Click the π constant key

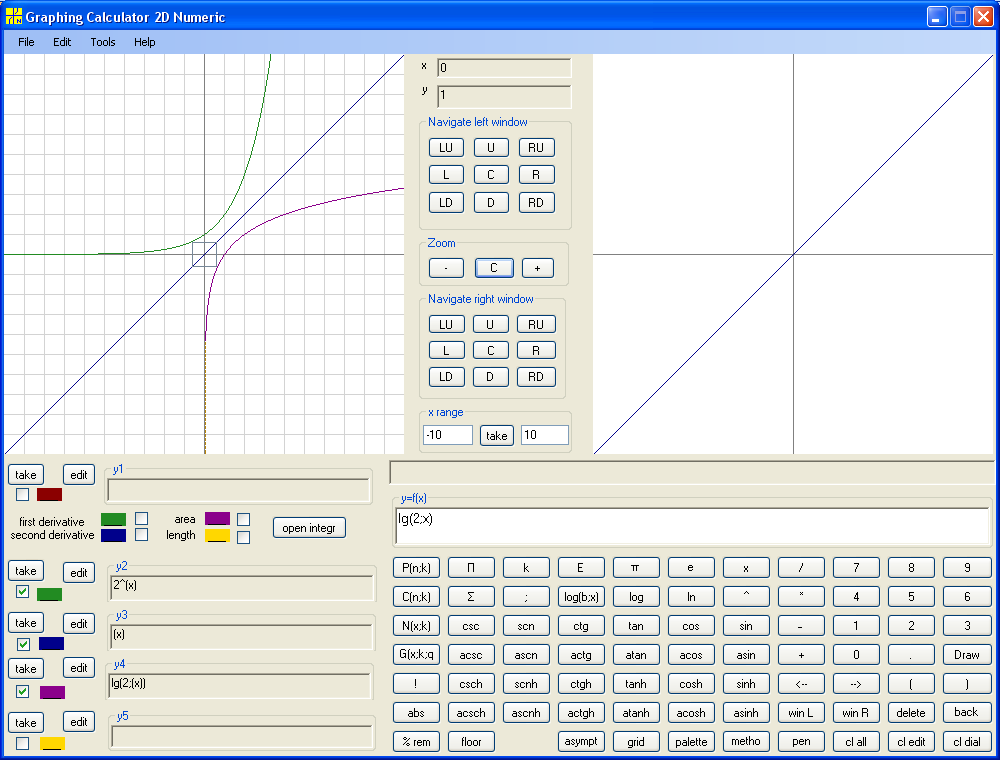635,567
